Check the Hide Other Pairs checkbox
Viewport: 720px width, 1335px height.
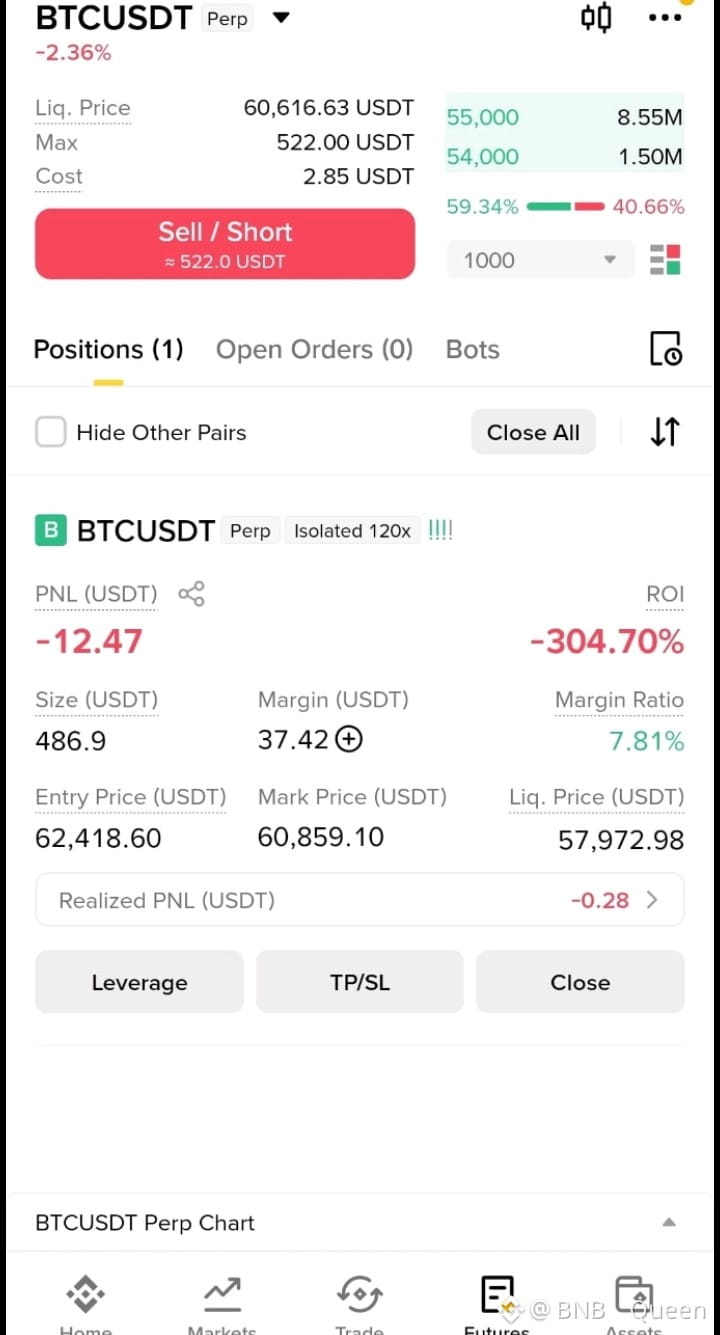51,432
